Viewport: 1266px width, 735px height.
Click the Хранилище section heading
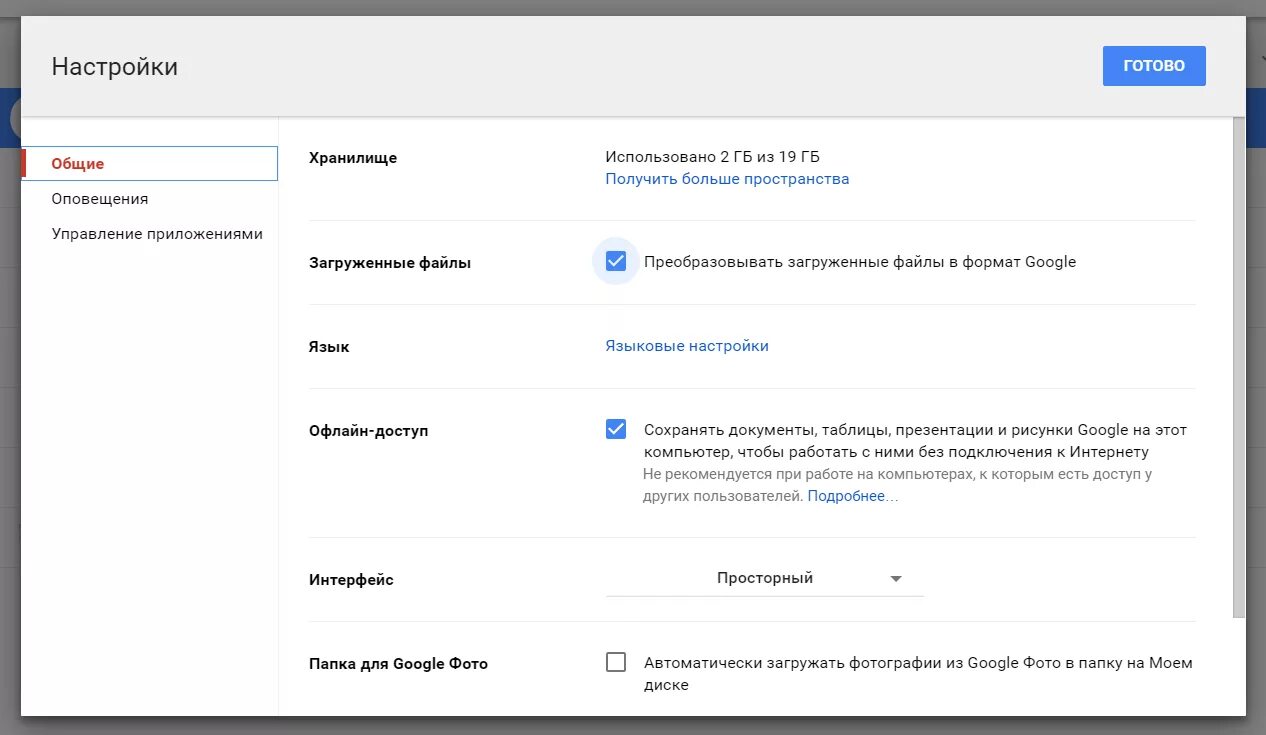(353, 158)
